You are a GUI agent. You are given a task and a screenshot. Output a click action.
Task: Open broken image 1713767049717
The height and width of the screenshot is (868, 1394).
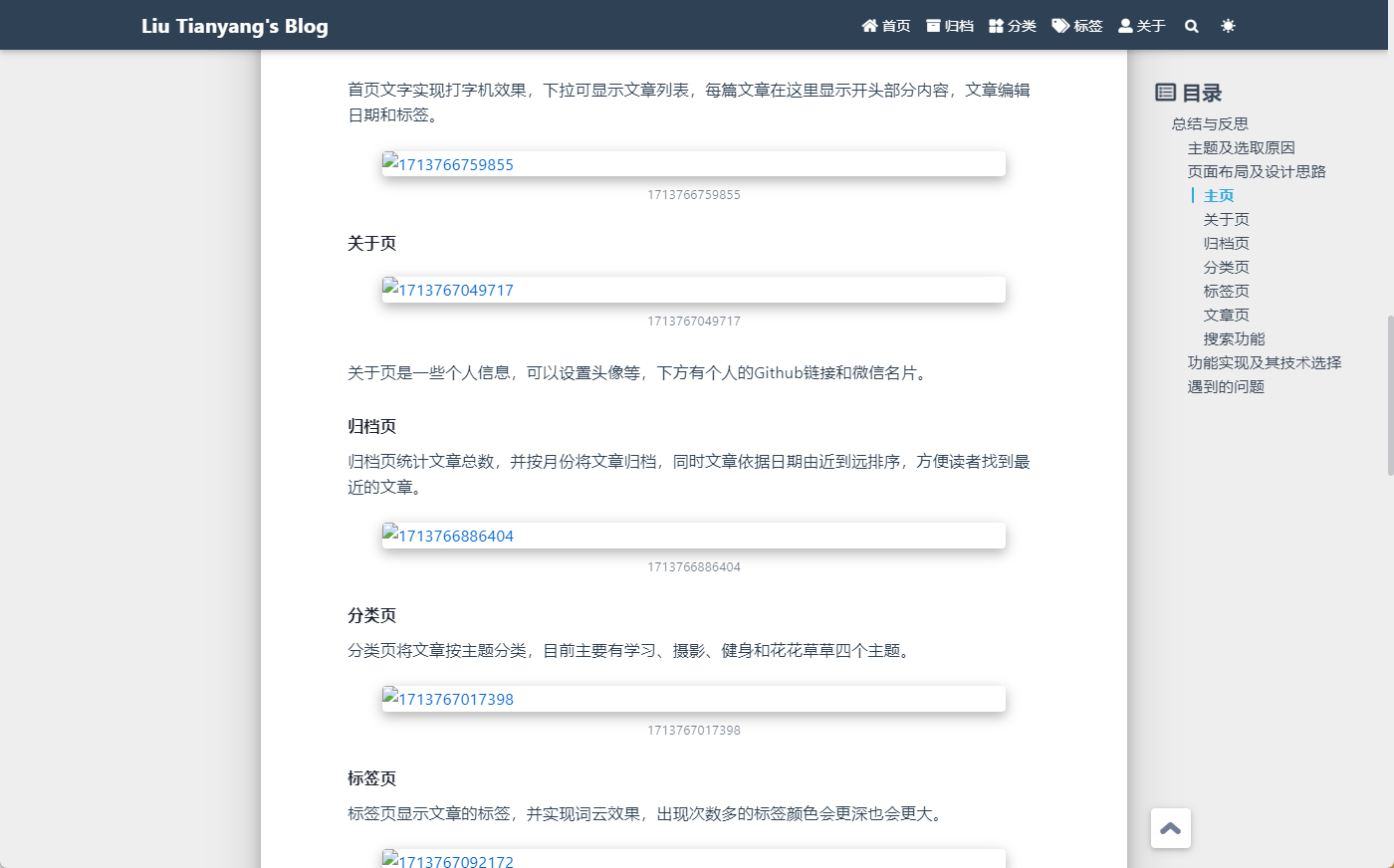(694, 290)
